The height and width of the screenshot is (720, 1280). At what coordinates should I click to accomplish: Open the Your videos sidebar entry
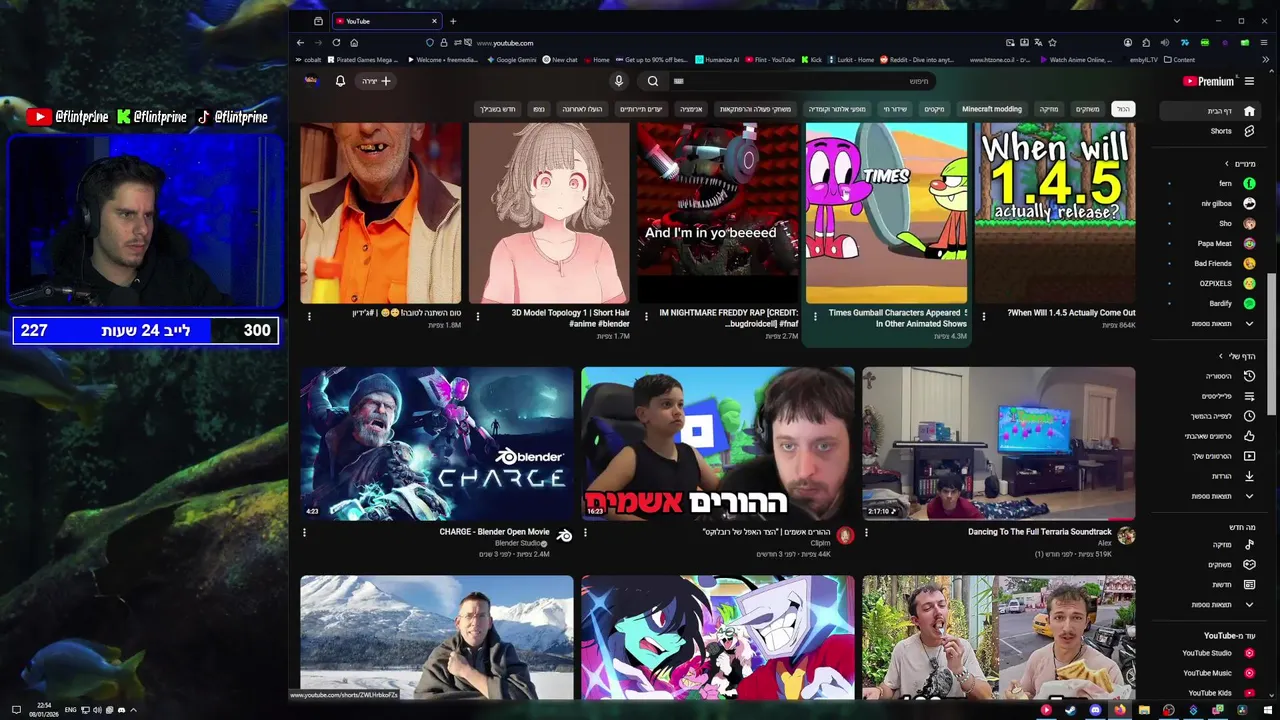click(x=1208, y=456)
